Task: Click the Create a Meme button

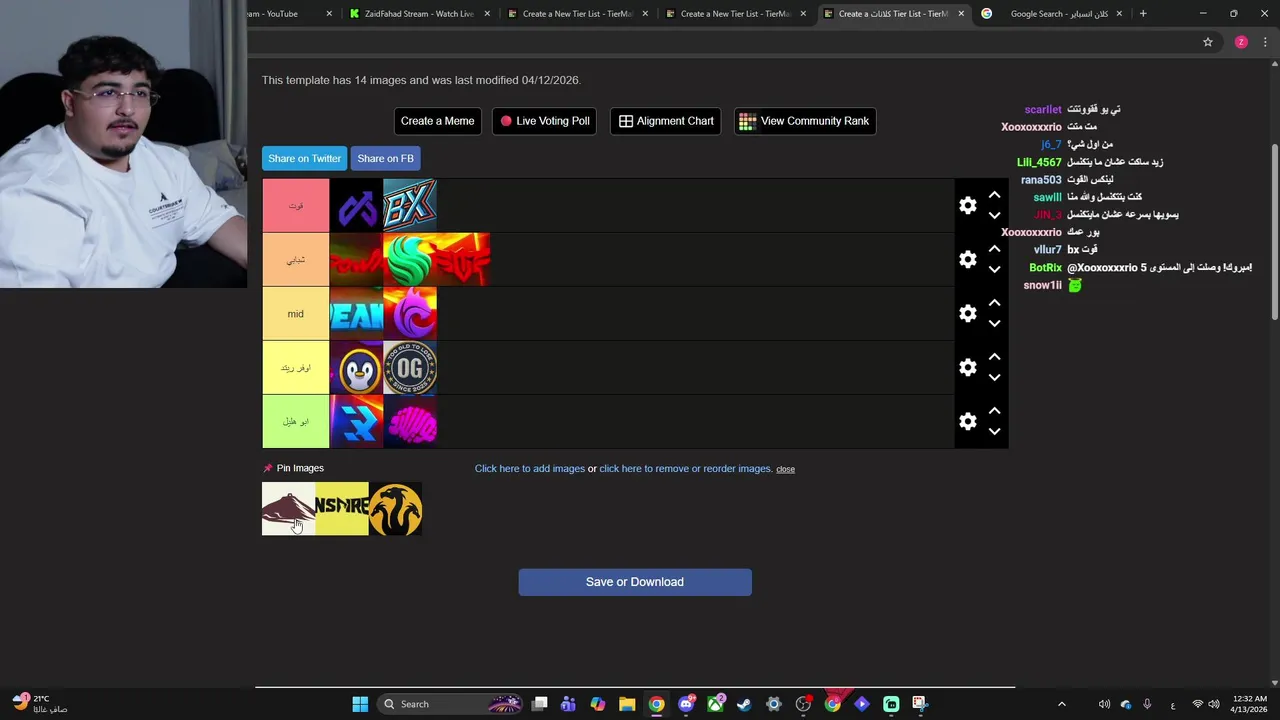Action: (x=437, y=121)
